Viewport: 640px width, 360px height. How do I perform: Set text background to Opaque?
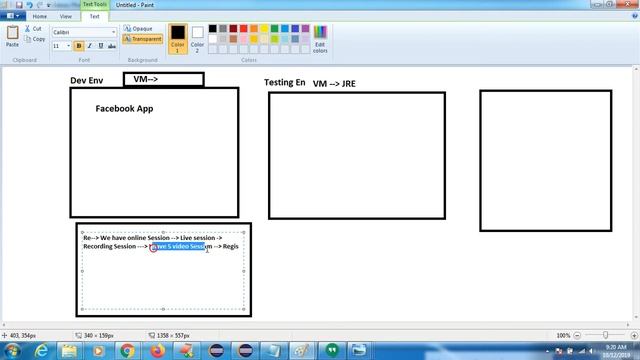coord(138,29)
